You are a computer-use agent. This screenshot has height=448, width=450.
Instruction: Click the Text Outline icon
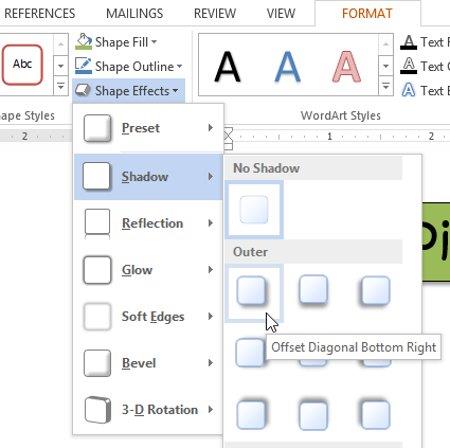408,66
